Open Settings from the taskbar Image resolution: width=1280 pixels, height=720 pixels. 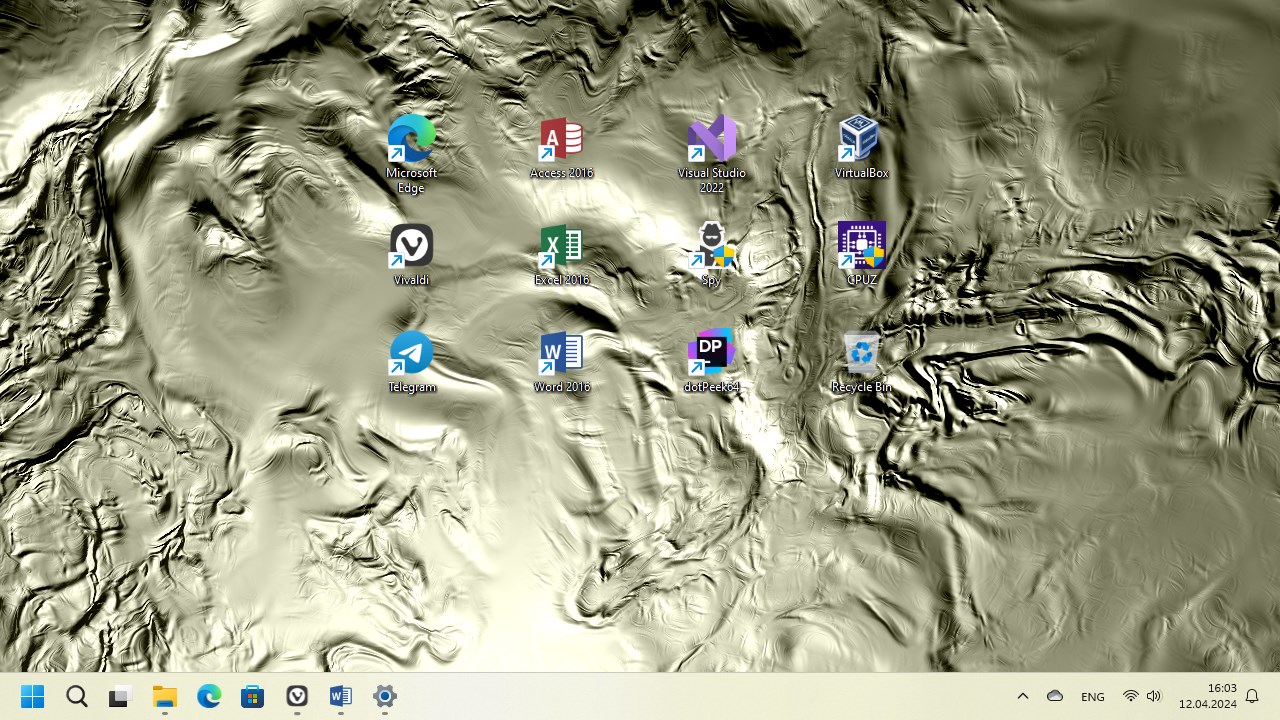(x=385, y=697)
